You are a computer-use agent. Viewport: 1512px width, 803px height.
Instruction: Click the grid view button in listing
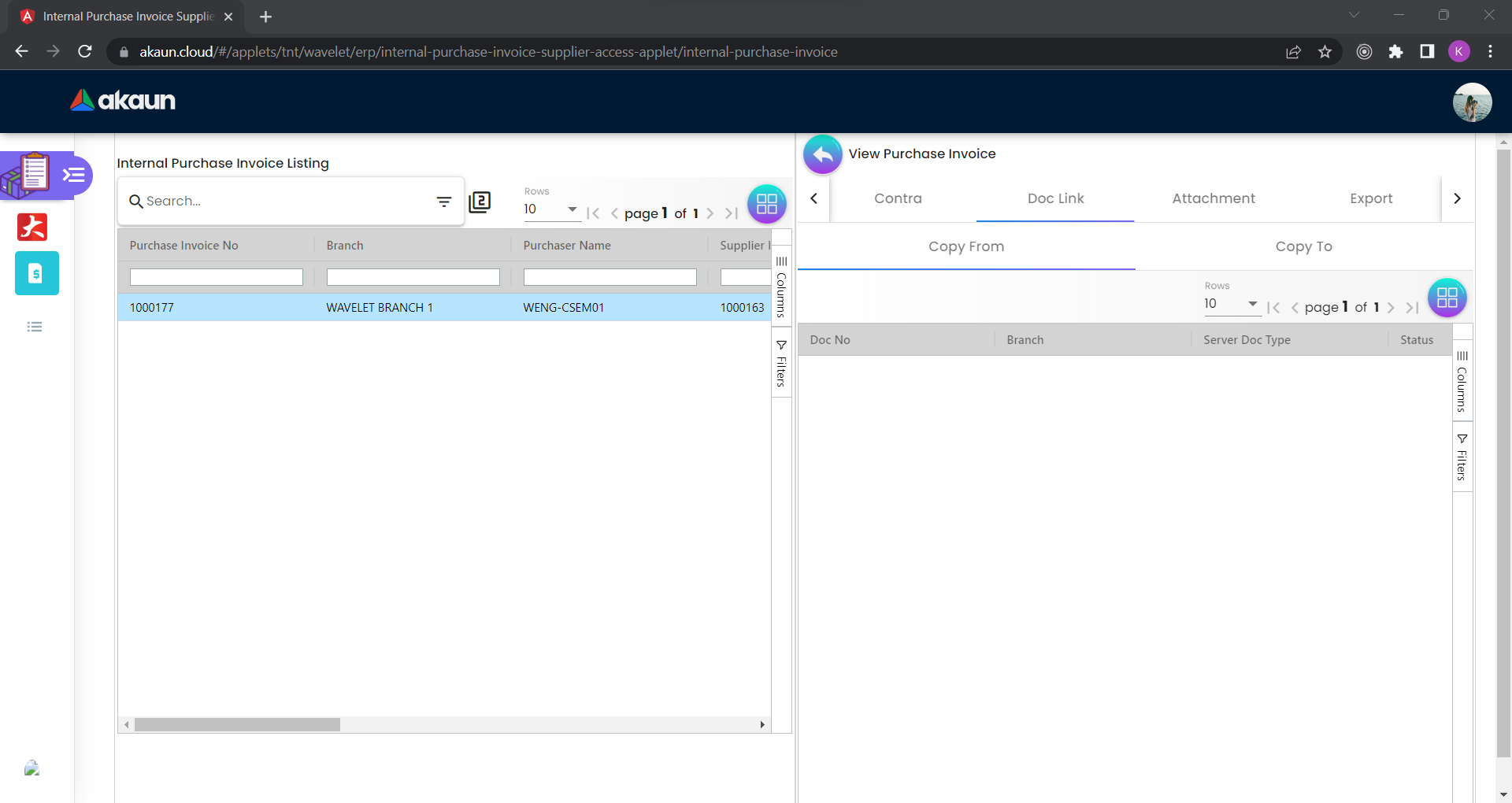pyautogui.click(x=766, y=204)
